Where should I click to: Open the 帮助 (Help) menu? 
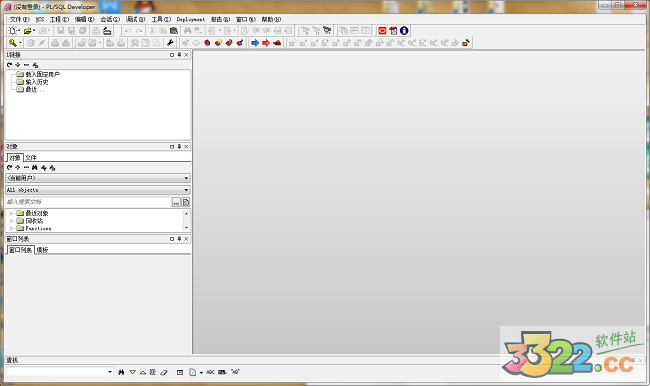coord(272,19)
